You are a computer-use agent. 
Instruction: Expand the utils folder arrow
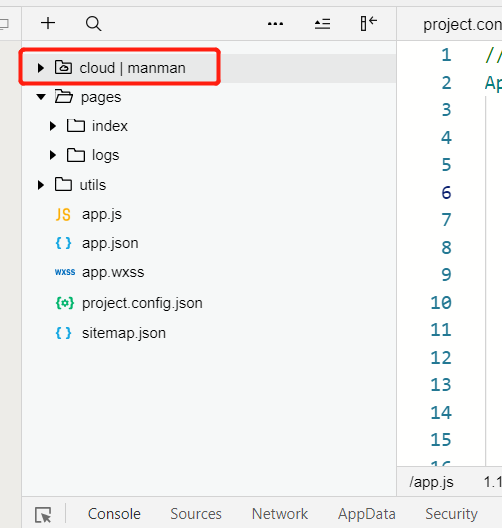coord(41,185)
